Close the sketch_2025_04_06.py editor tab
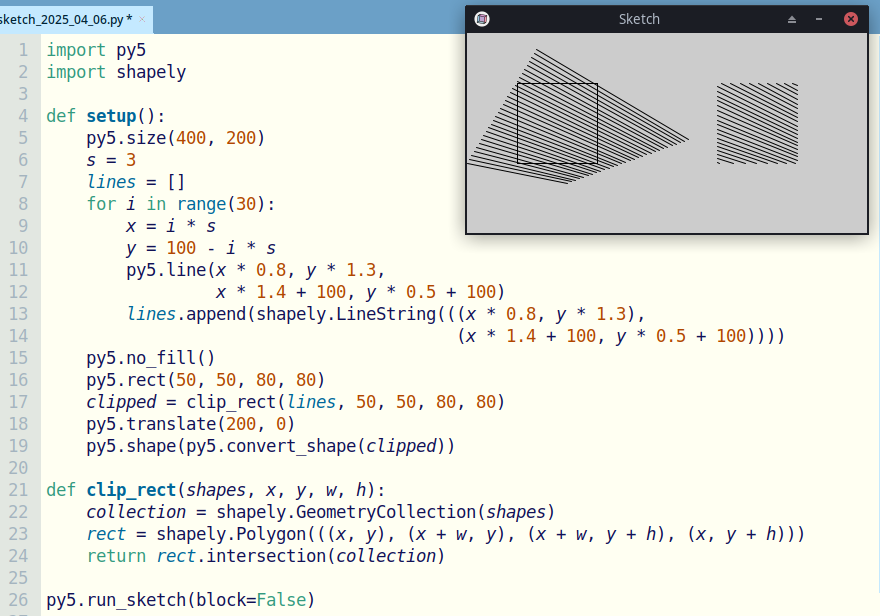 point(142,19)
